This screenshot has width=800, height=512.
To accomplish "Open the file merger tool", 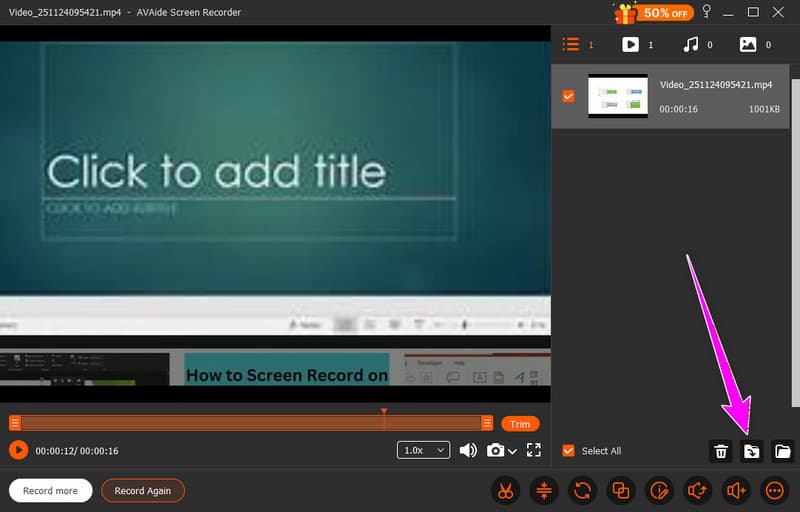I will click(621, 490).
